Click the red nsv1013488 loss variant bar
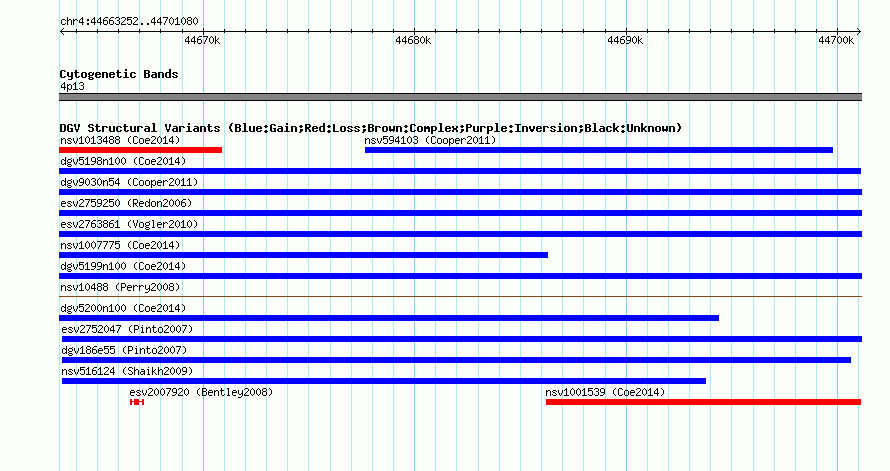This screenshot has width=890, height=471. click(x=140, y=150)
